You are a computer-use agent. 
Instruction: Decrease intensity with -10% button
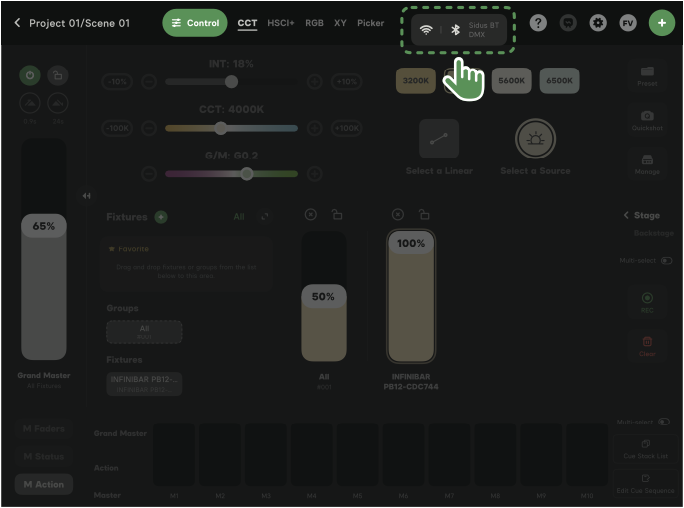117,82
